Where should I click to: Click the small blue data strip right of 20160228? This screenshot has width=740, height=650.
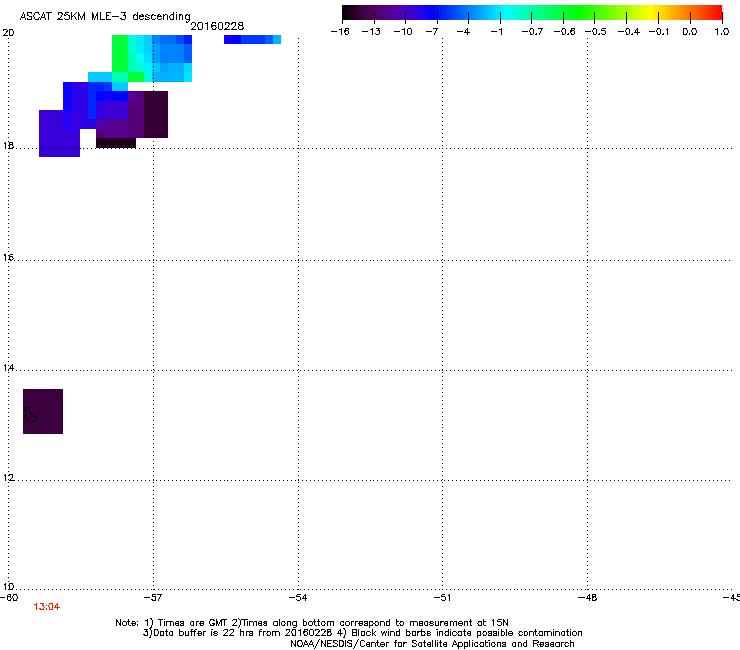click(x=252, y=39)
